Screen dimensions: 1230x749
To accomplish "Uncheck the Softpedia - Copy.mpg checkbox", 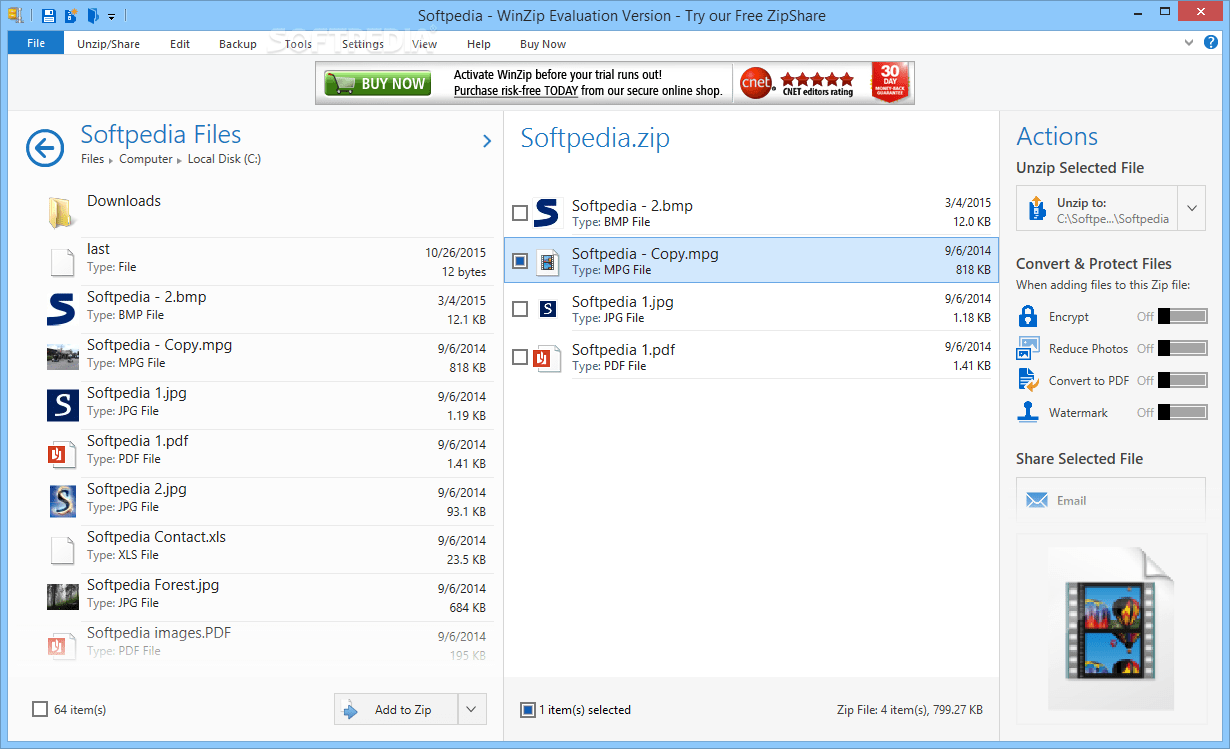I will pyautogui.click(x=520, y=261).
